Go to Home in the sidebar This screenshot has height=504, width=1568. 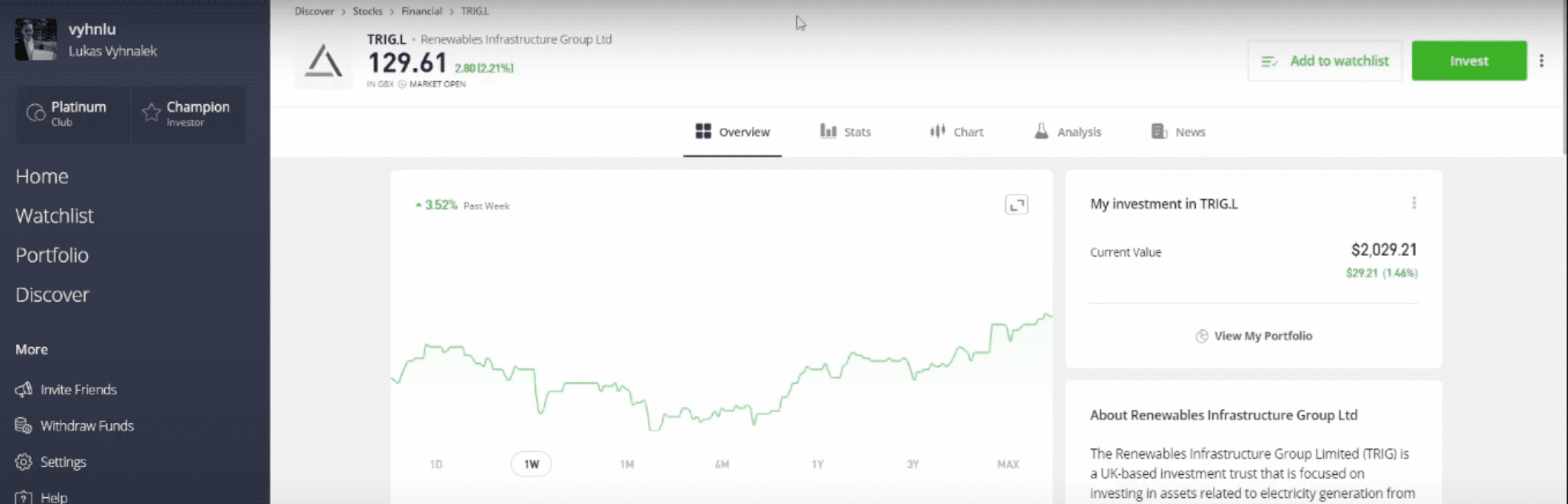tap(42, 176)
